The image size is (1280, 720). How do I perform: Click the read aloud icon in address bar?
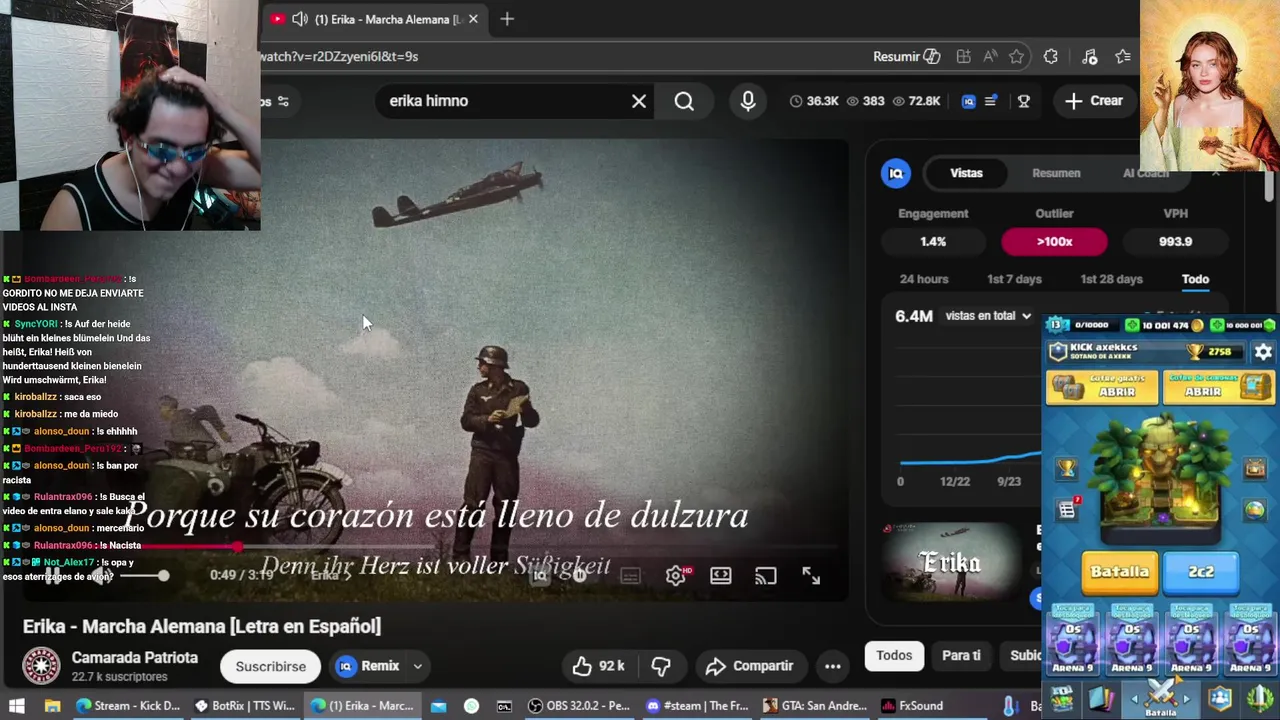point(990,57)
